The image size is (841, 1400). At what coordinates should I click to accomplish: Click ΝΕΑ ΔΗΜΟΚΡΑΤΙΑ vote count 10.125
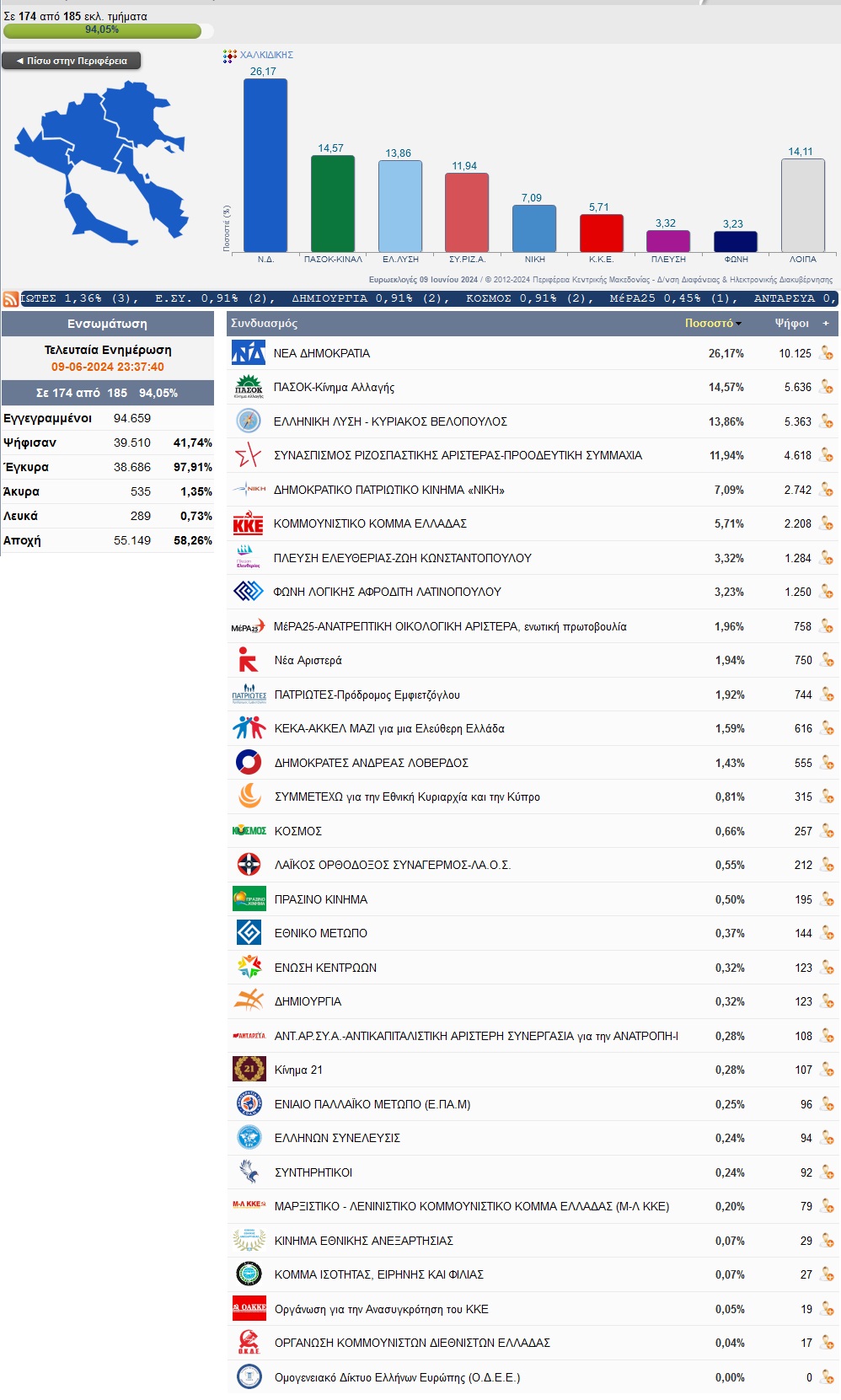tap(795, 353)
